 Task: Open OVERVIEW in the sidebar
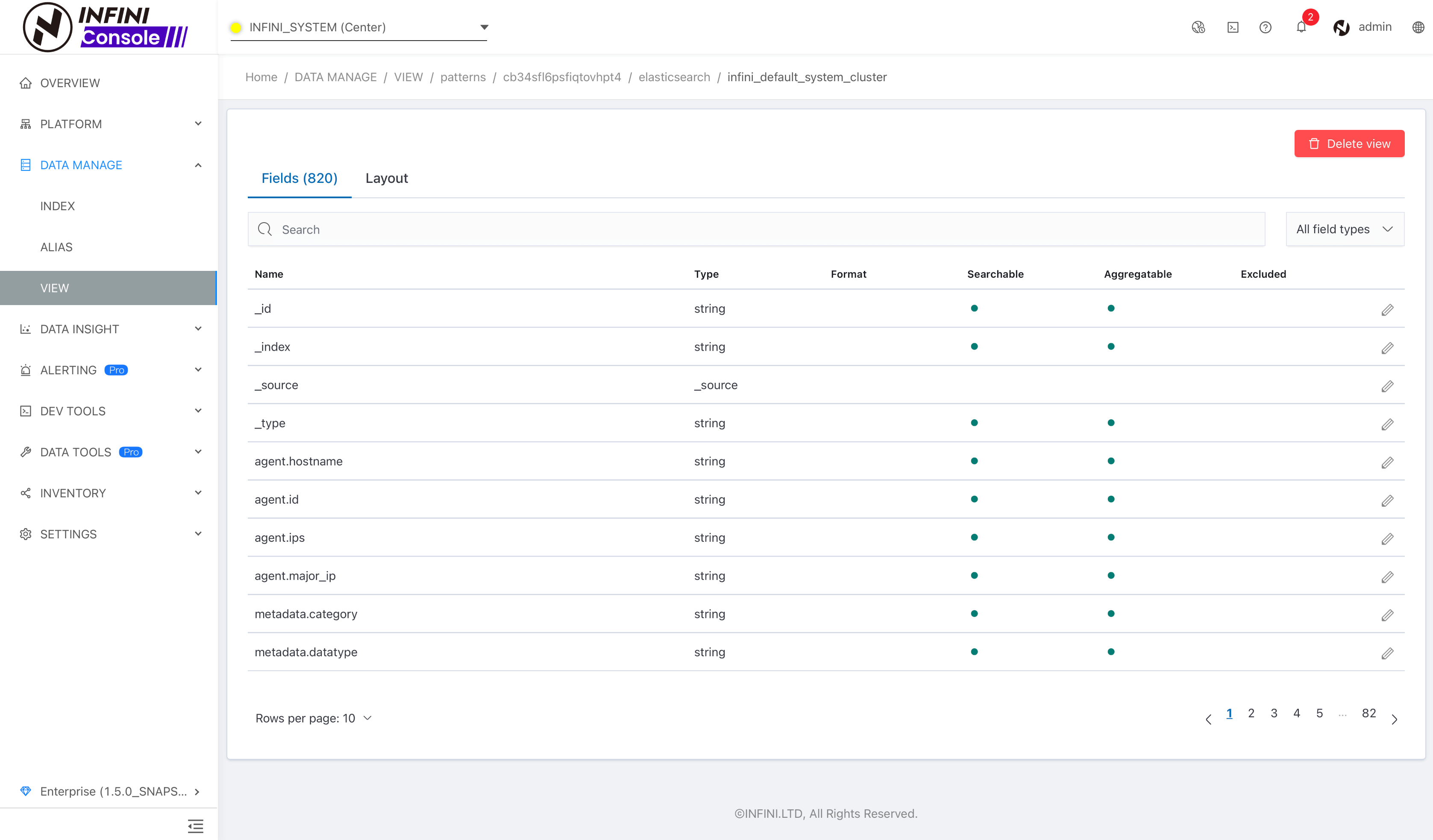click(109, 83)
